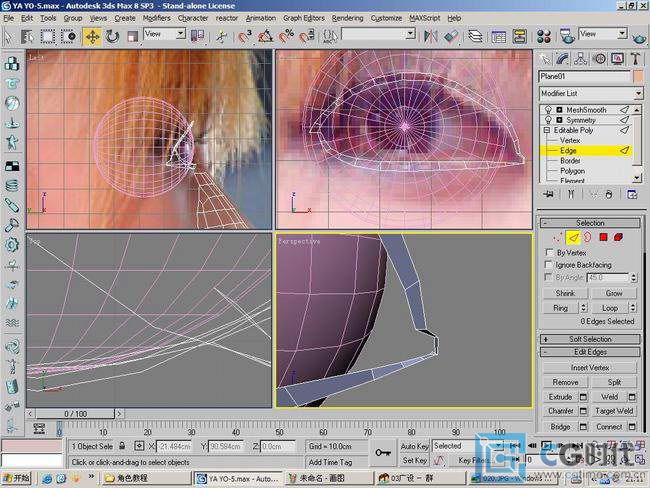Select Edge sub-object selection icon

click(x=573, y=238)
